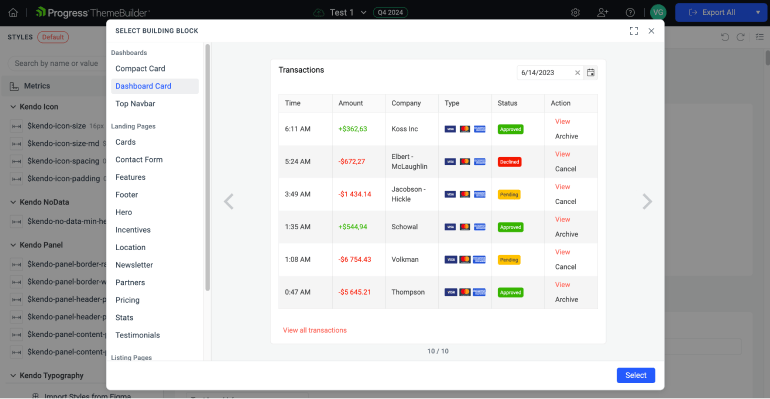Open the help question mark icon
Image resolution: width=770 pixels, height=399 pixels.
coord(630,13)
